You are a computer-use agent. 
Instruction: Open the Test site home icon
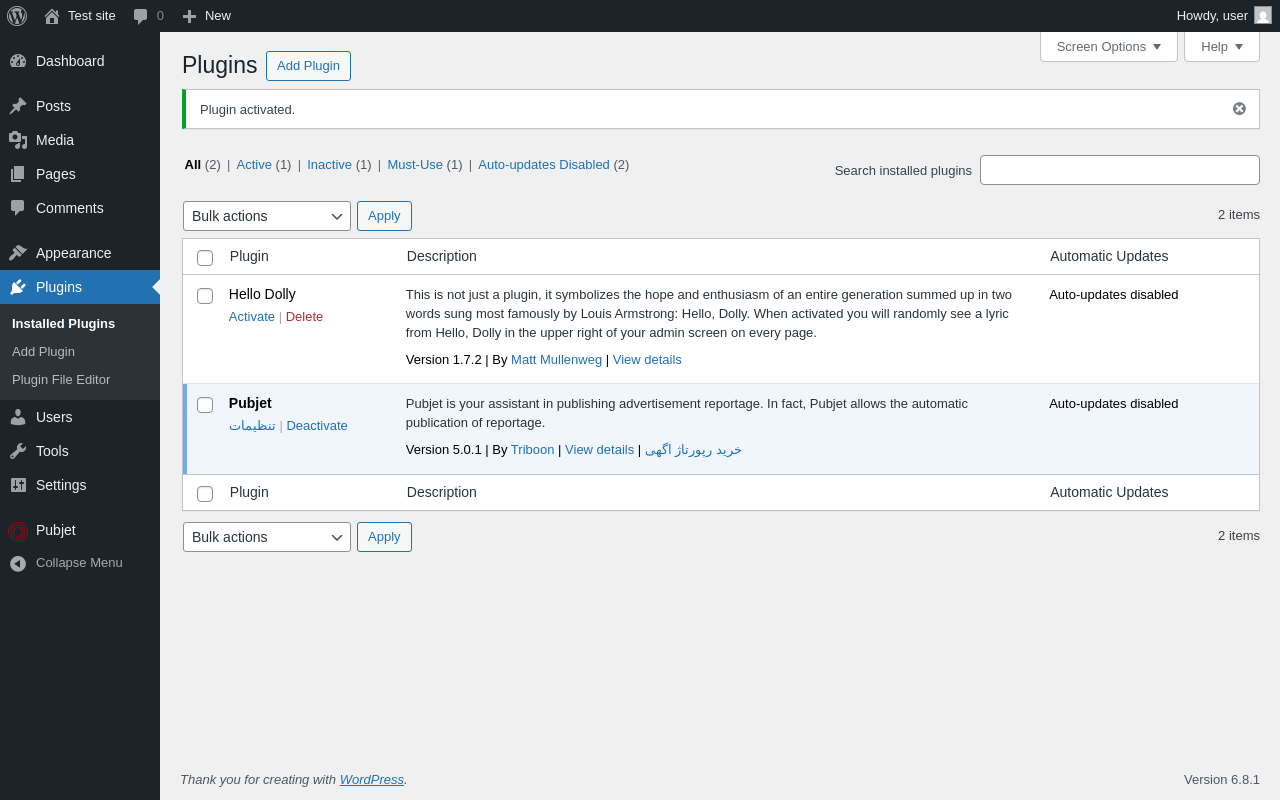click(x=52, y=16)
